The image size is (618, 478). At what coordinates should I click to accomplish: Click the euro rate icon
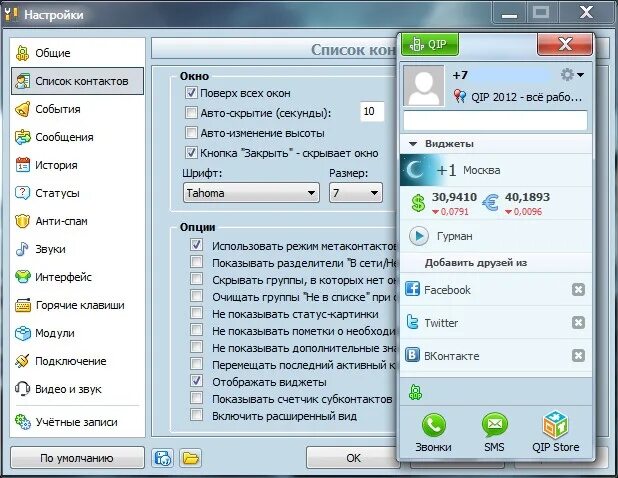click(x=490, y=203)
